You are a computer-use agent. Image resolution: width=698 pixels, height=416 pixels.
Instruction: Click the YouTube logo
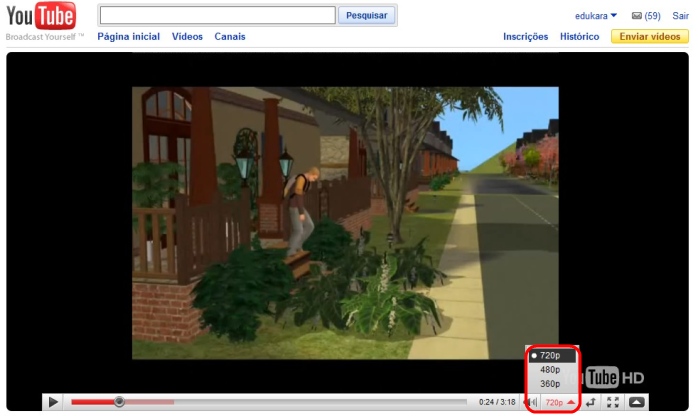(41, 16)
